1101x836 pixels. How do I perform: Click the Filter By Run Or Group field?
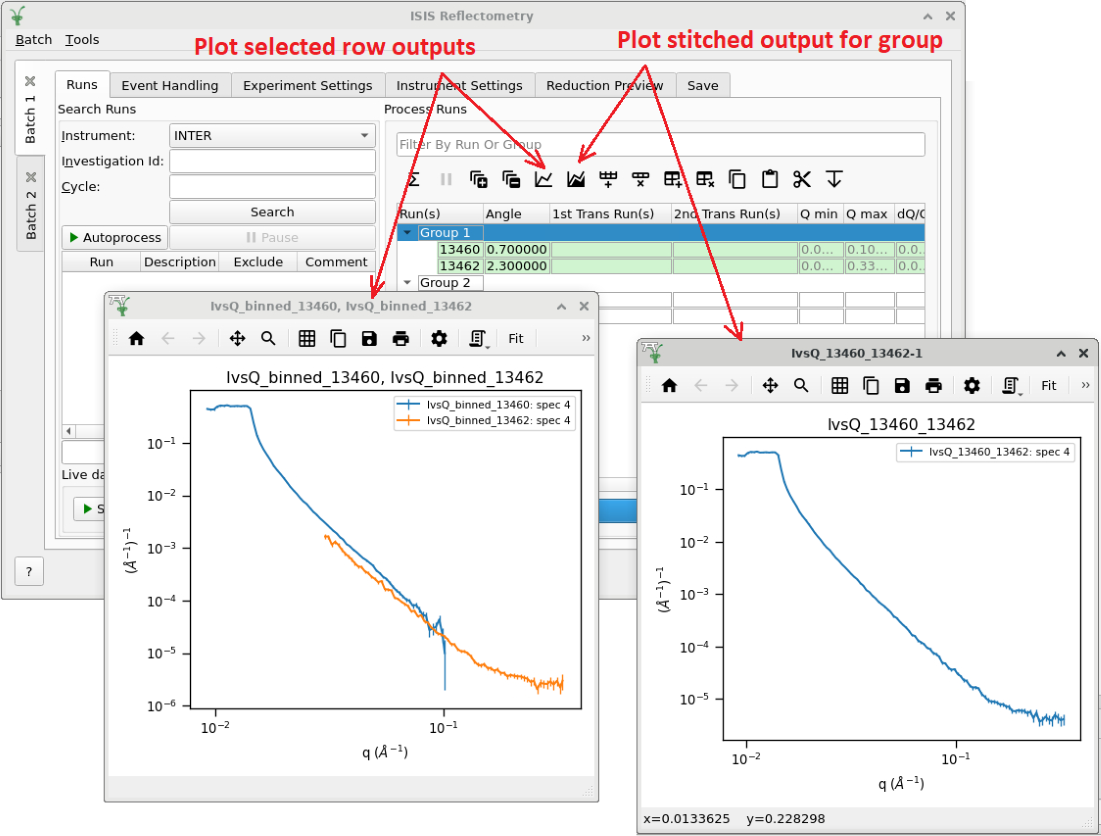(660, 145)
